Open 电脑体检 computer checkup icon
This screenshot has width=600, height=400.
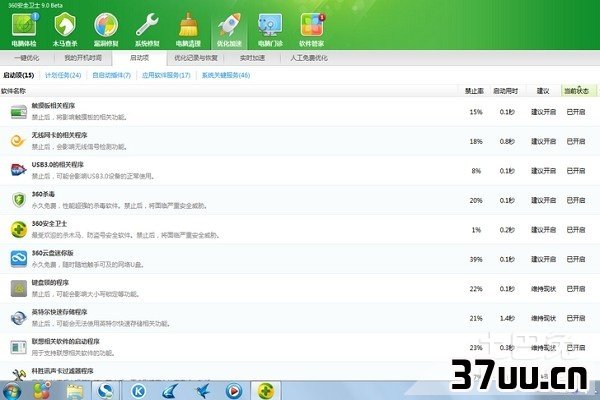tap(24, 29)
